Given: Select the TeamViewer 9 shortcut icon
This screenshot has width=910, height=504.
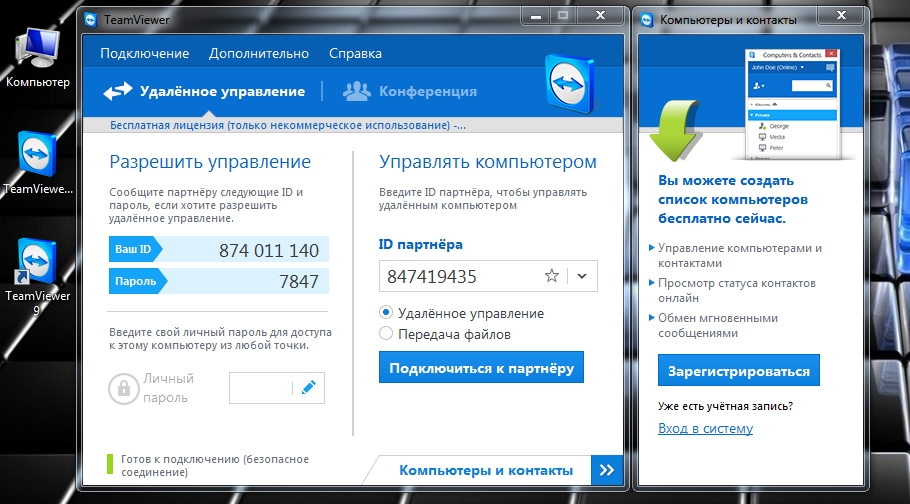Looking at the screenshot, I should (37, 261).
